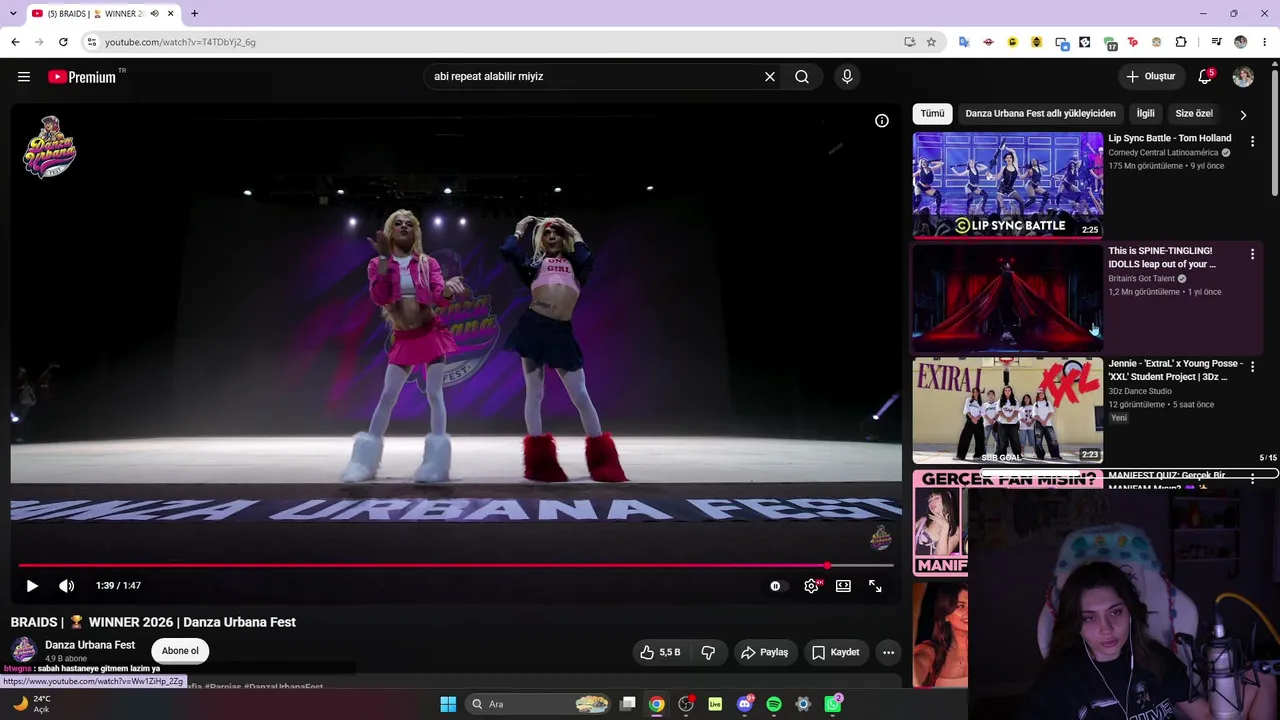Share the video with Paylaş
Viewport: 1280px width, 720px height.
(x=765, y=652)
